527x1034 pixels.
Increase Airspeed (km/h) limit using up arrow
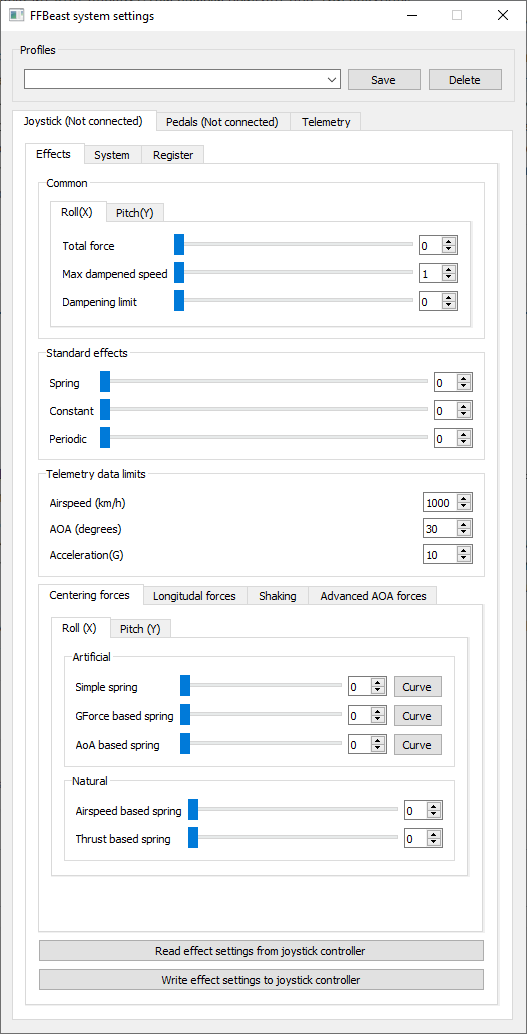464,499
